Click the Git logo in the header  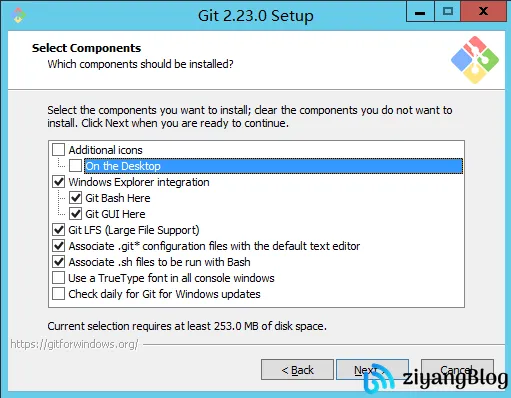coord(475,60)
